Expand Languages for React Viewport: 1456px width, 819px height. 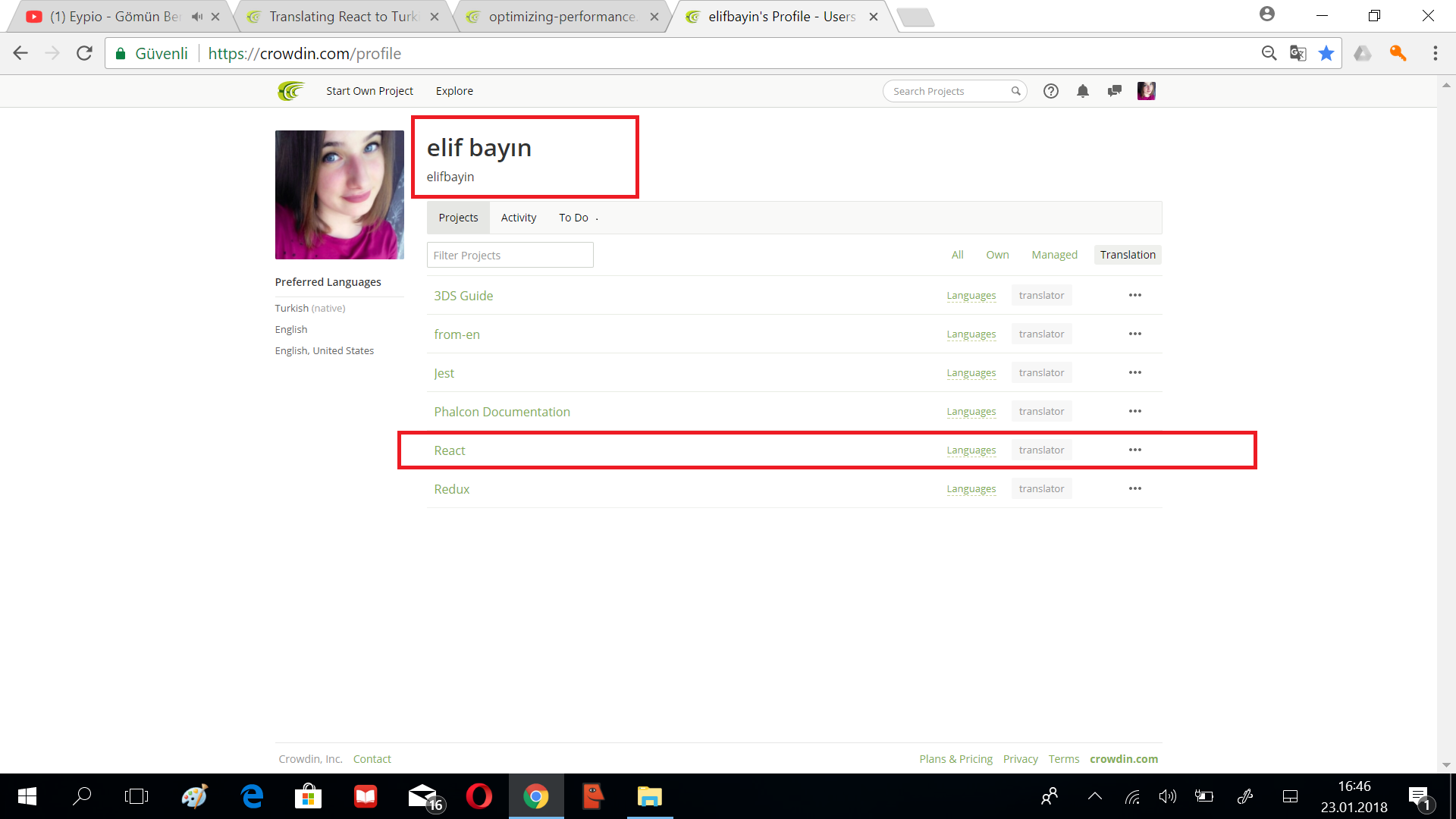pos(971,450)
